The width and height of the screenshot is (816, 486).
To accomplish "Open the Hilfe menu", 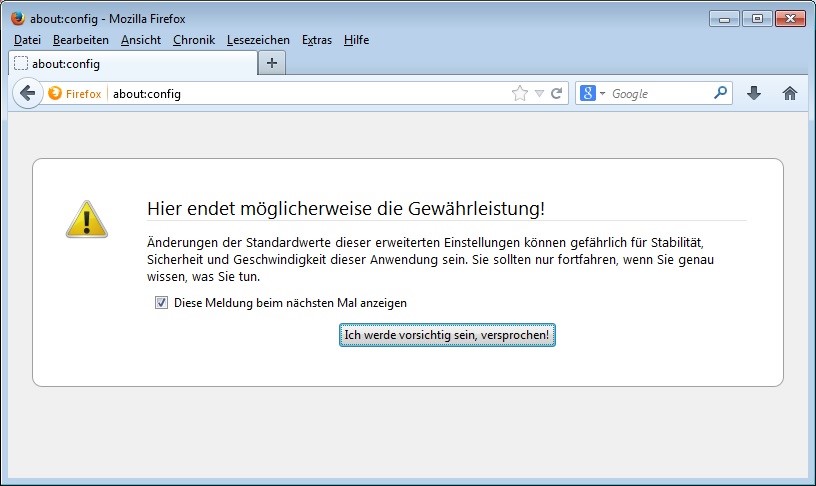I will pos(356,40).
